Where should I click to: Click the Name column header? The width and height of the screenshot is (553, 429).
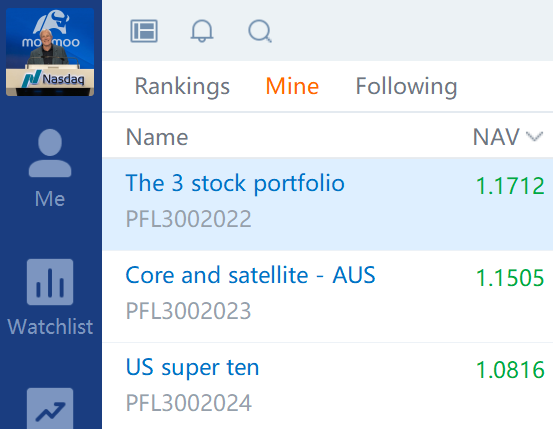[x=157, y=137]
